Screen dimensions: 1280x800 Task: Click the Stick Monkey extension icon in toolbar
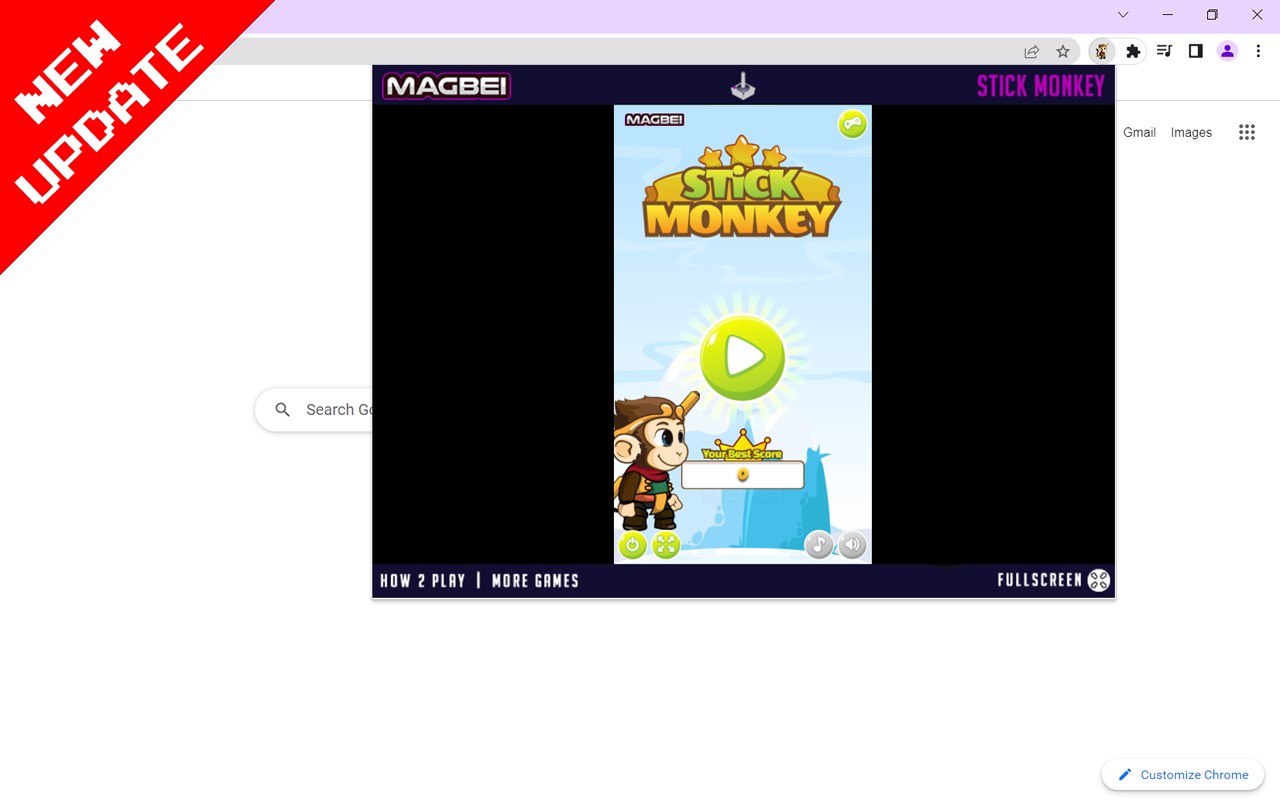tap(1102, 51)
